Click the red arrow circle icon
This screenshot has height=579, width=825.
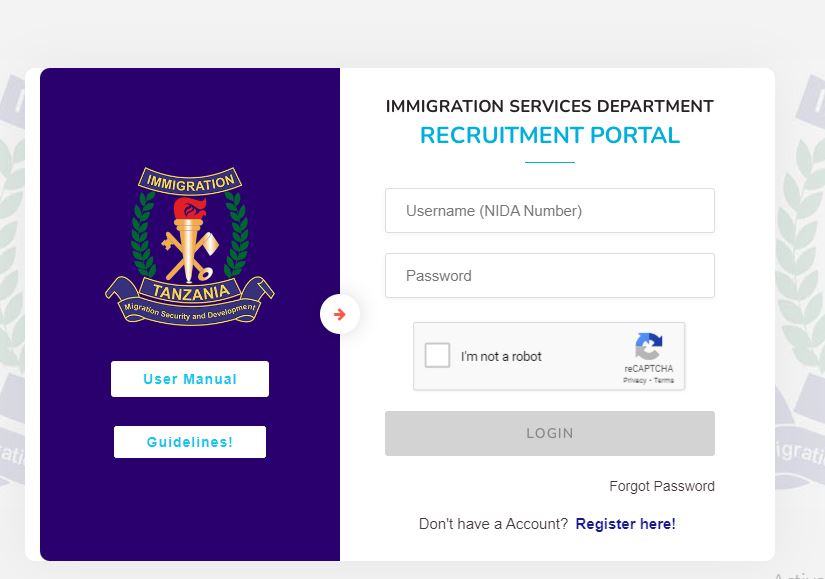click(x=339, y=315)
